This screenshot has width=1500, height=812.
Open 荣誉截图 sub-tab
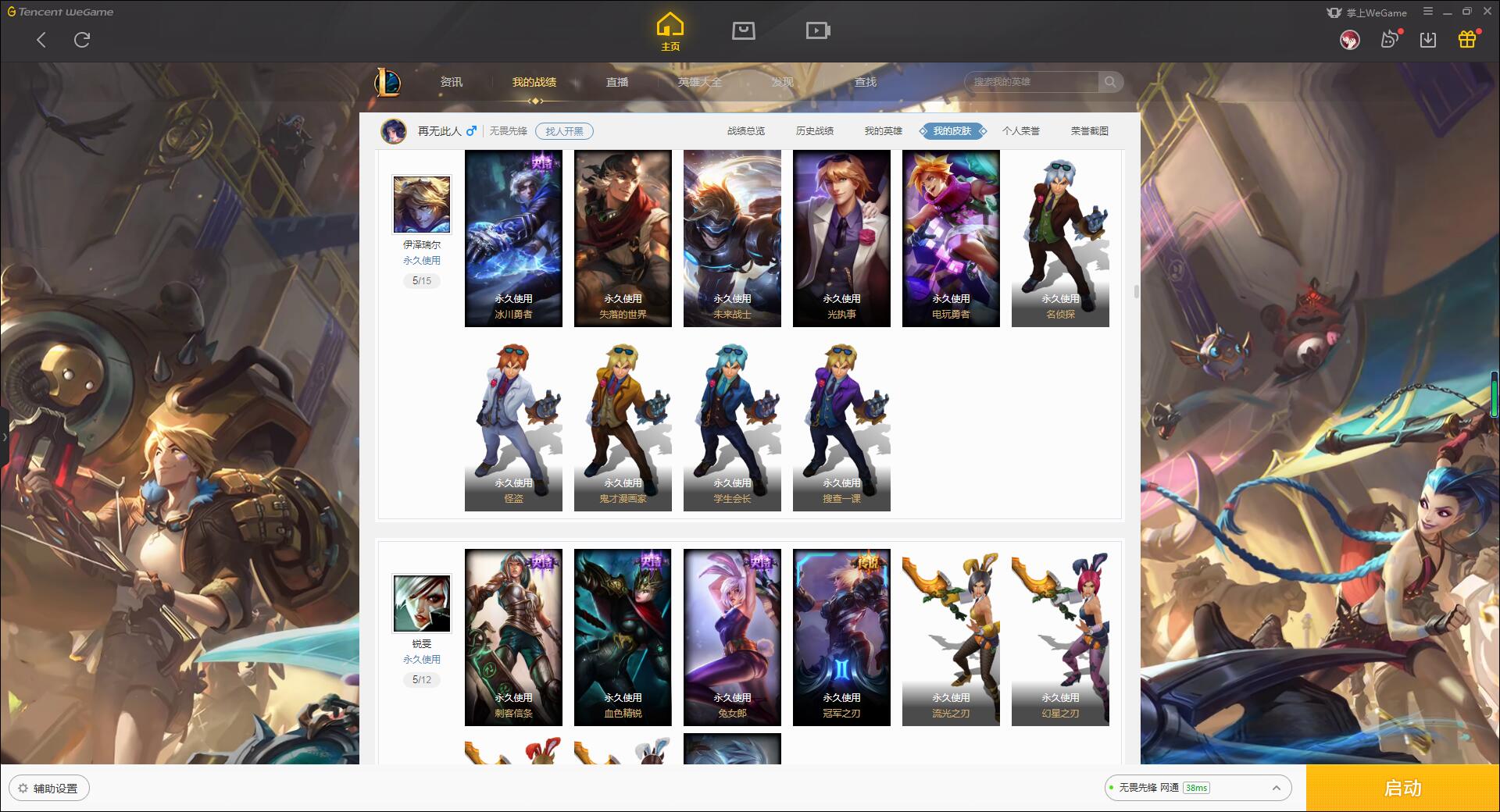click(1090, 131)
